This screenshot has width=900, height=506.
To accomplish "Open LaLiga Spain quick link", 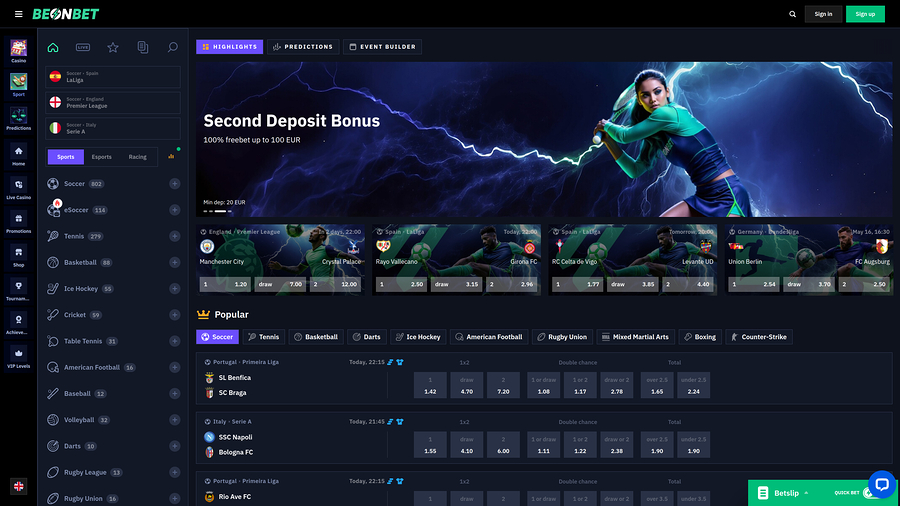I will (x=113, y=77).
